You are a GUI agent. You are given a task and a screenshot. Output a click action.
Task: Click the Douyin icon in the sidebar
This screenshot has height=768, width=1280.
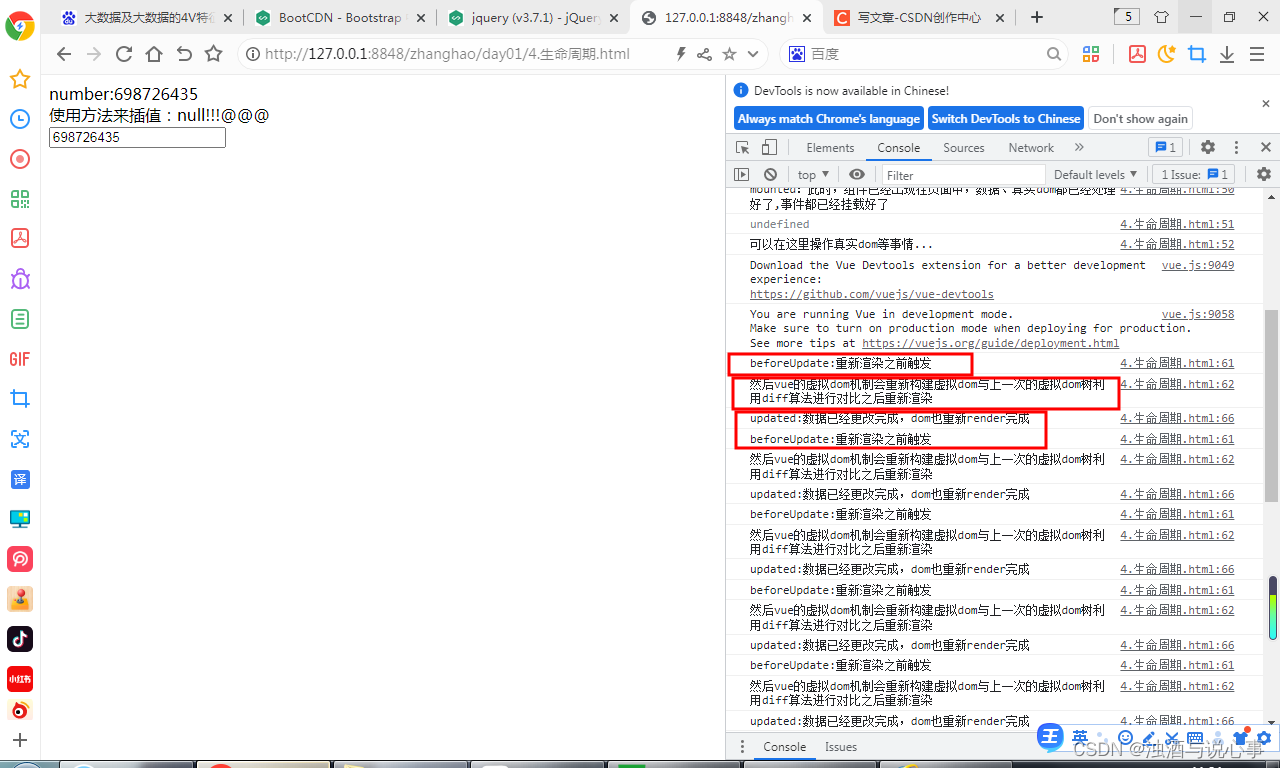click(x=19, y=639)
